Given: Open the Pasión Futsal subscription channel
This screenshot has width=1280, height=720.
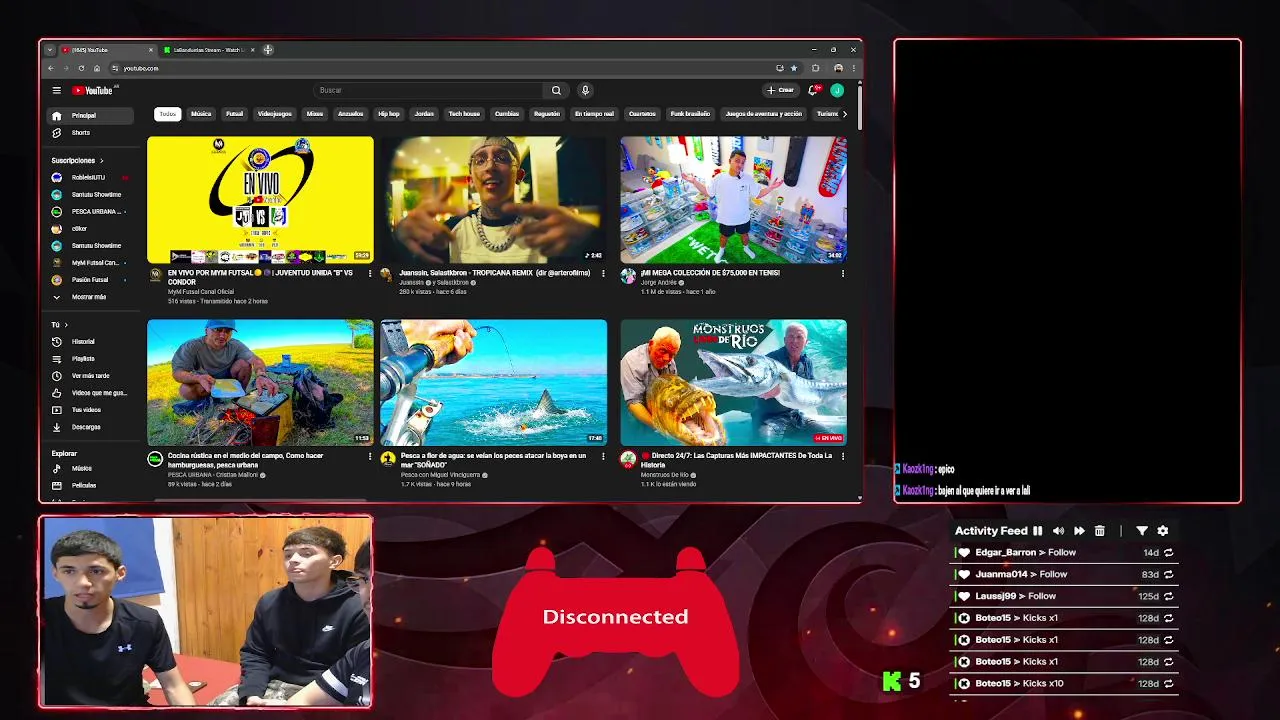Looking at the screenshot, I should pos(90,280).
